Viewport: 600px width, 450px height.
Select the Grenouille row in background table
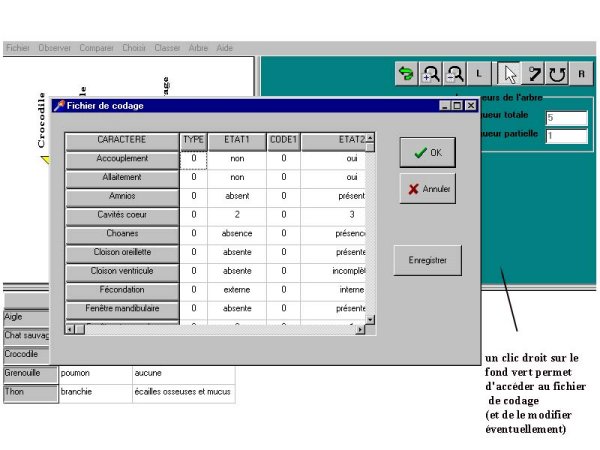(29, 373)
